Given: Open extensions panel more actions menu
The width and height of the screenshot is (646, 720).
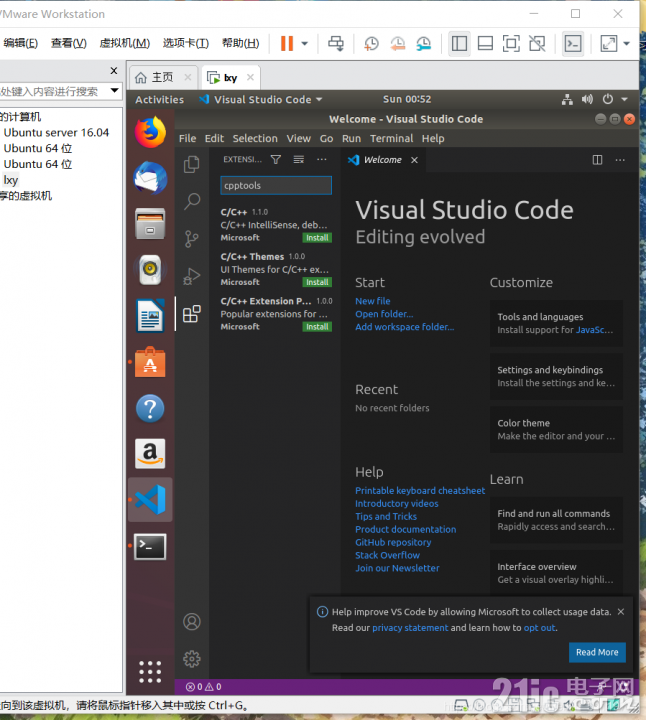Looking at the screenshot, I should point(321,159).
